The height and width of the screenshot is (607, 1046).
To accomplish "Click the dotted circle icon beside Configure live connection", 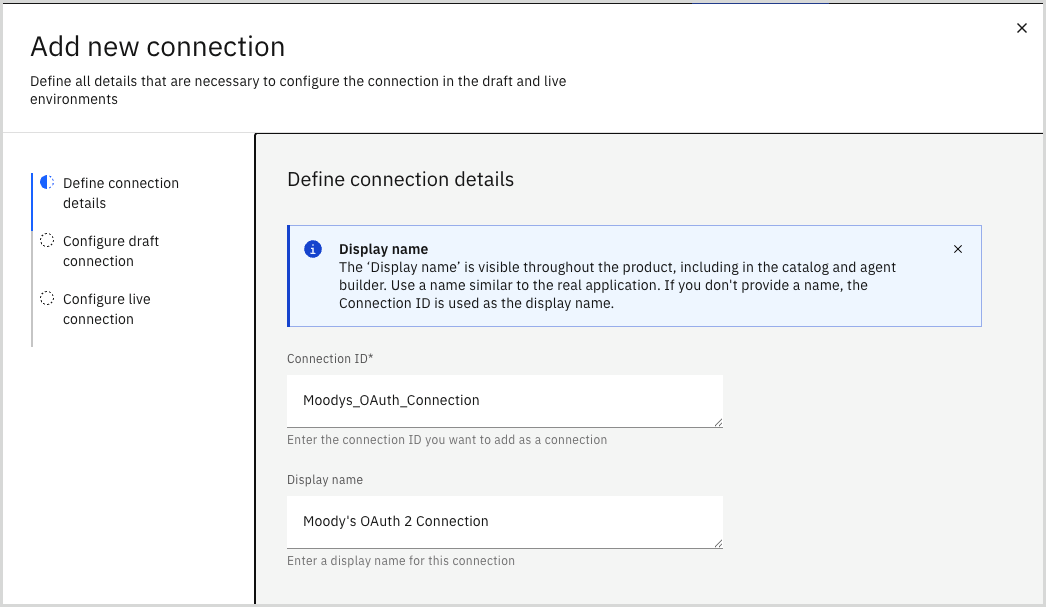I will [47, 298].
